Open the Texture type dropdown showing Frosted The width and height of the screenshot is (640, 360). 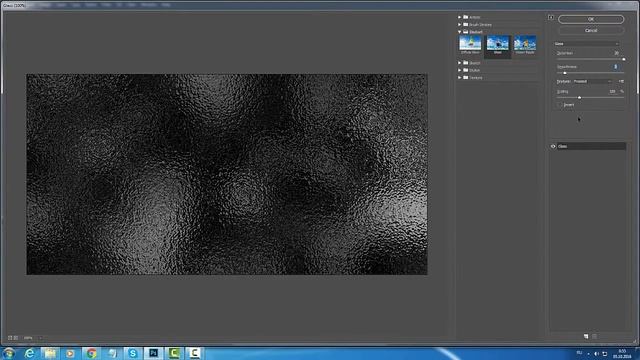pyautogui.click(x=592, y=82)
